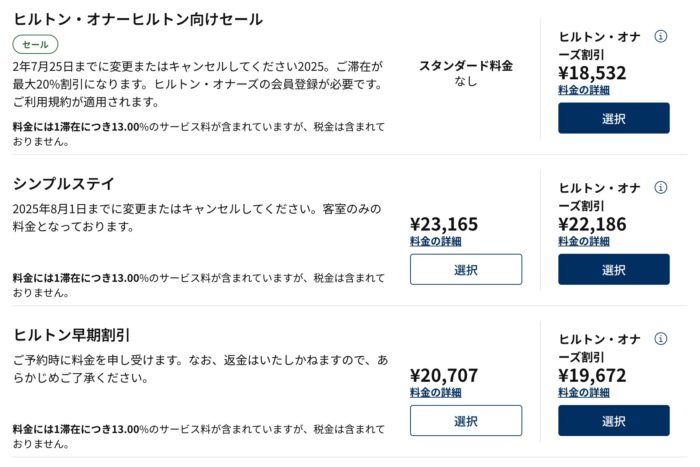Click the green セール badge
700x467 pixels.
(x=35, y=44)
